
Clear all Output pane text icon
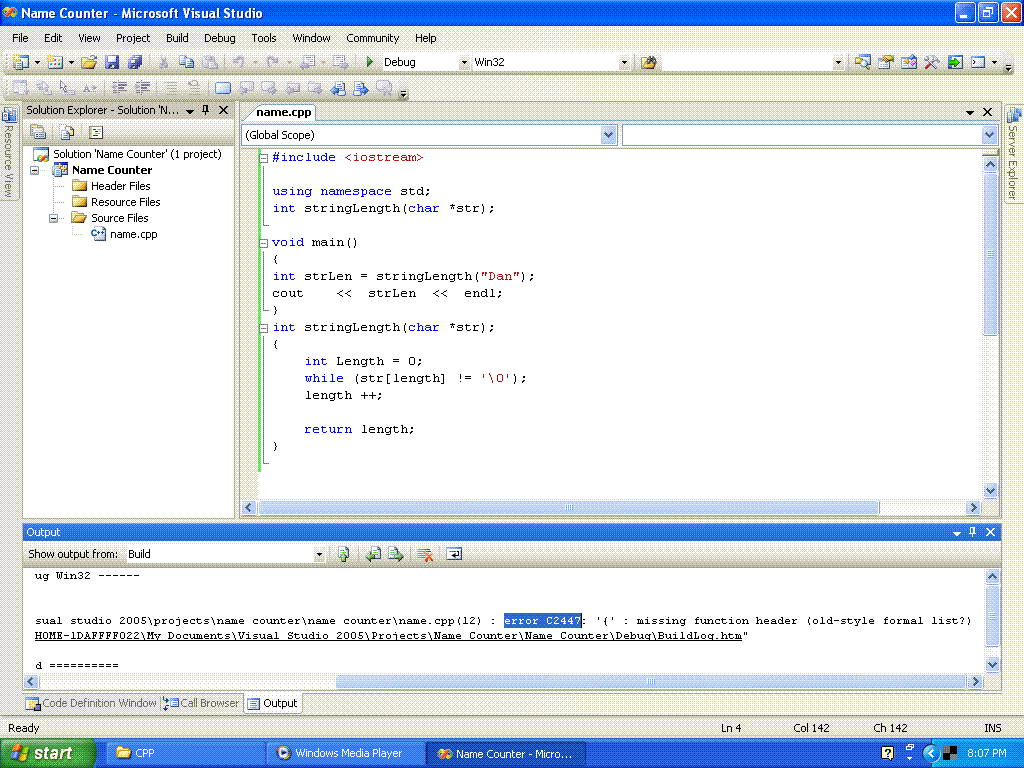(425, 554)
